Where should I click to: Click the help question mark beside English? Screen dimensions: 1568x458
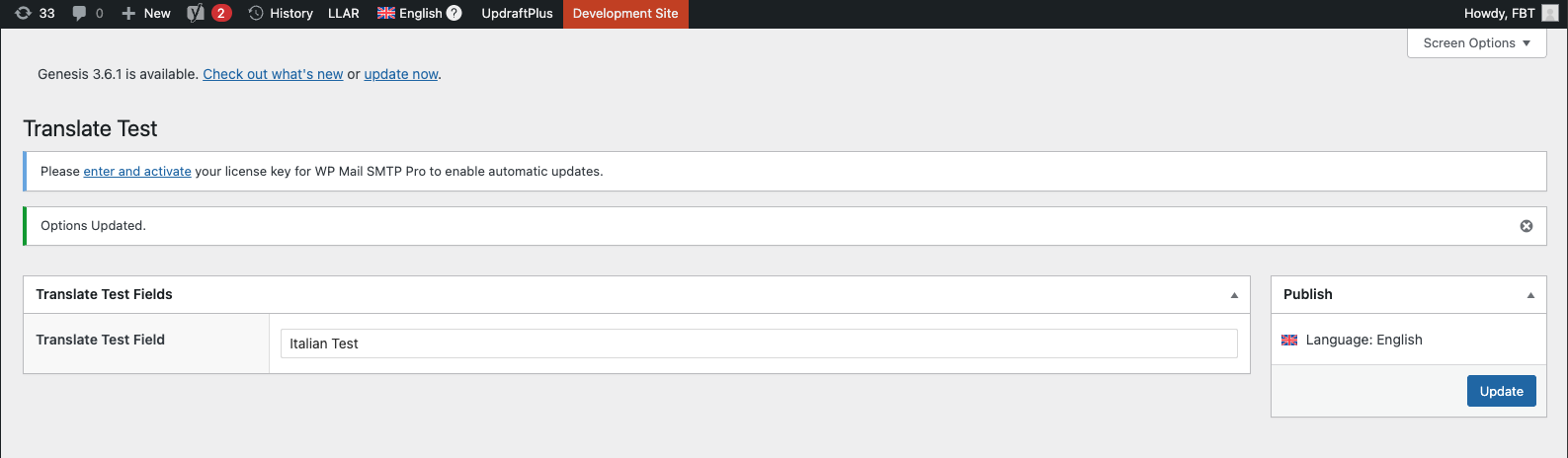pyautogui.click(x=454, y=14)
